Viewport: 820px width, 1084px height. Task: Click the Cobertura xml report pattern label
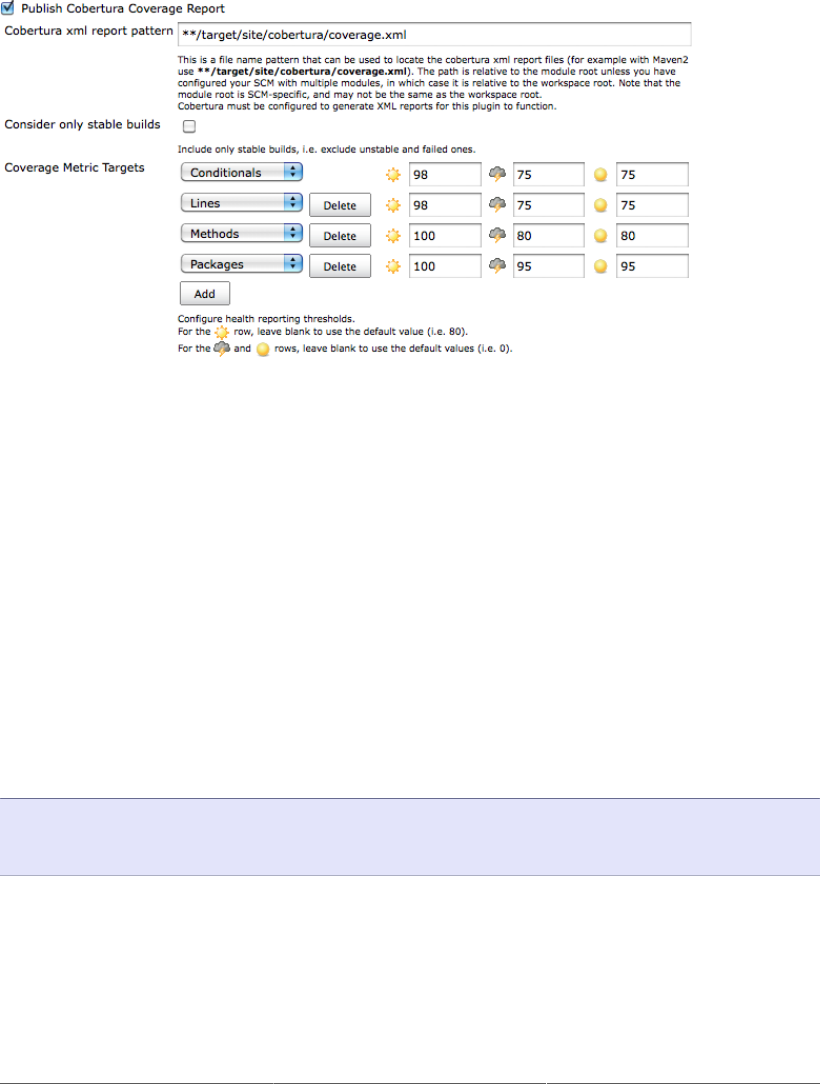tap(88, 31)
